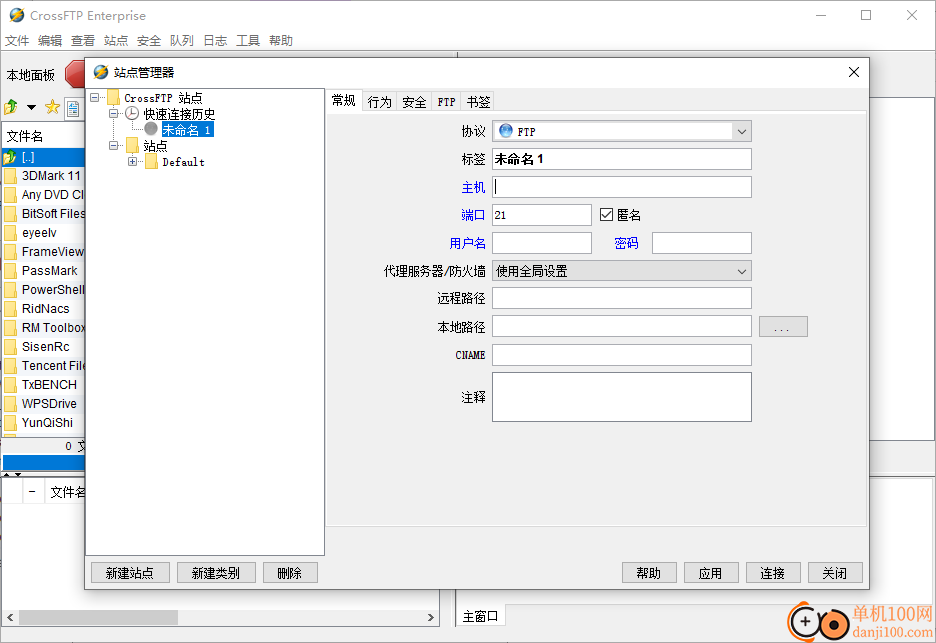The width and height of the screenshot is (936, 643).
Task: Click the 关闭 button
Action: click(835, 573)
